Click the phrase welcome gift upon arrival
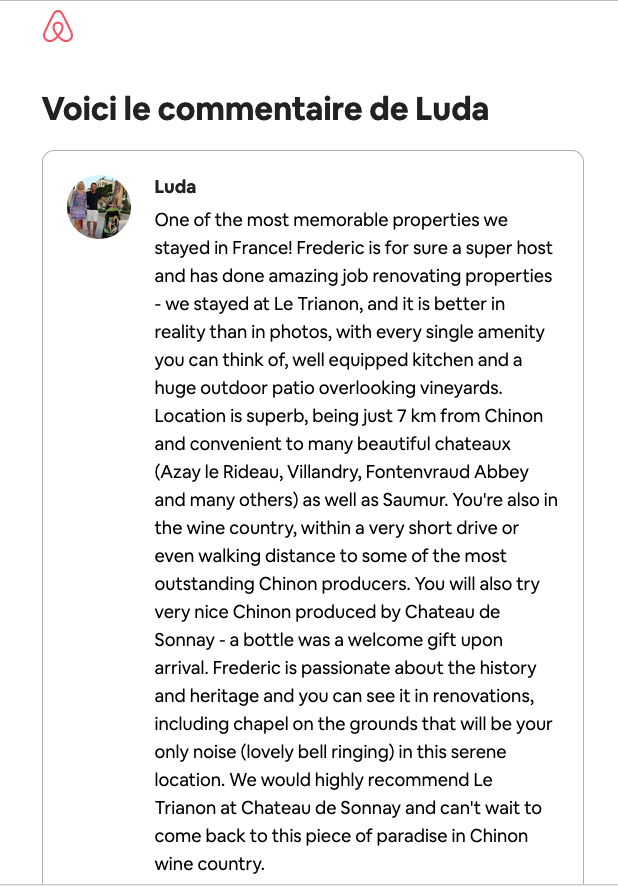618x886 pixels. [425, 640]
